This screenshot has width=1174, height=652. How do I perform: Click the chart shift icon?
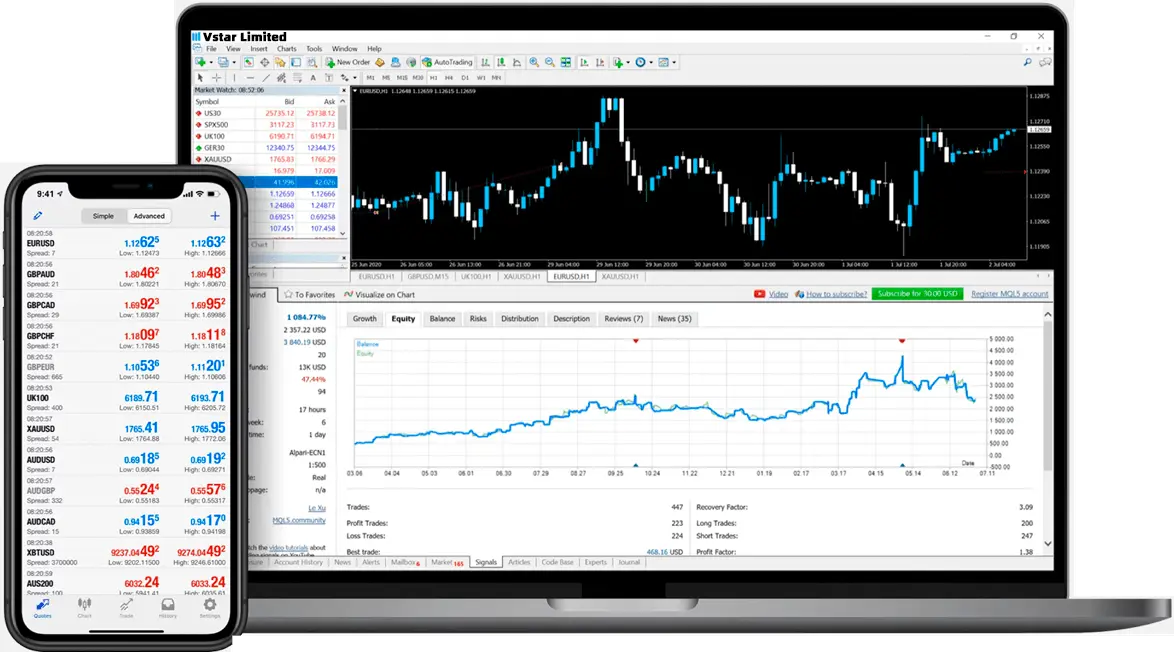[x=600, y=62]
